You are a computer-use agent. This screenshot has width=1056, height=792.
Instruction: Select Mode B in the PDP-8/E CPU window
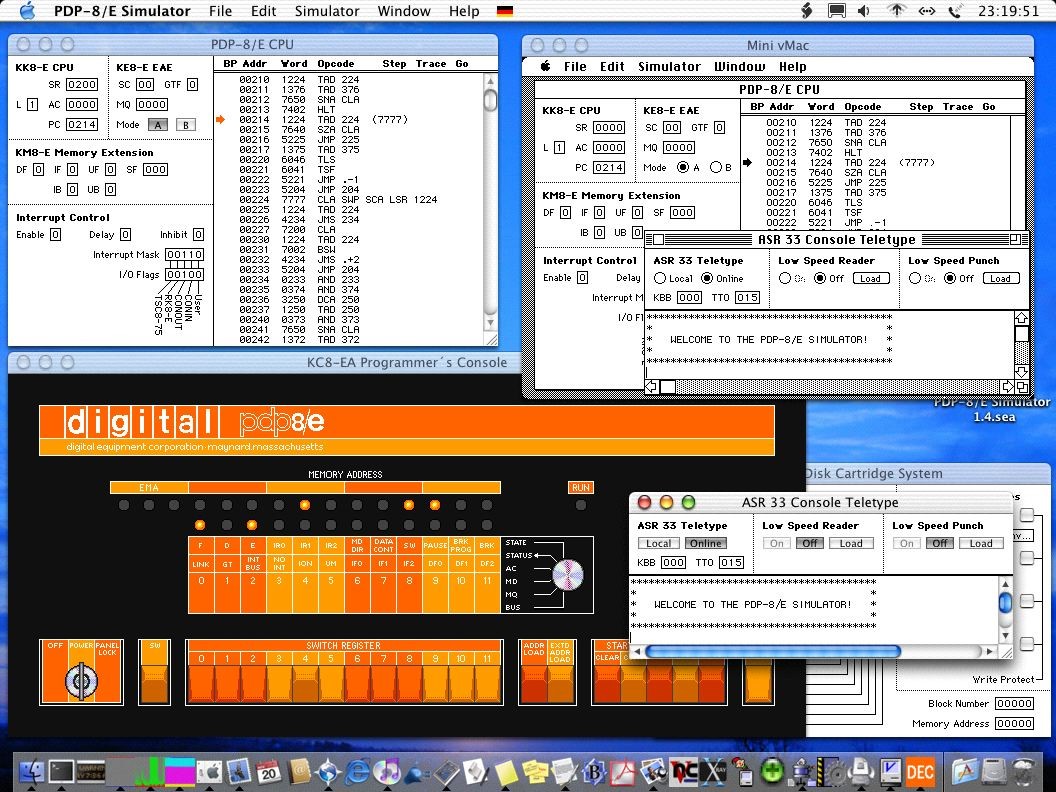point(186,125)
